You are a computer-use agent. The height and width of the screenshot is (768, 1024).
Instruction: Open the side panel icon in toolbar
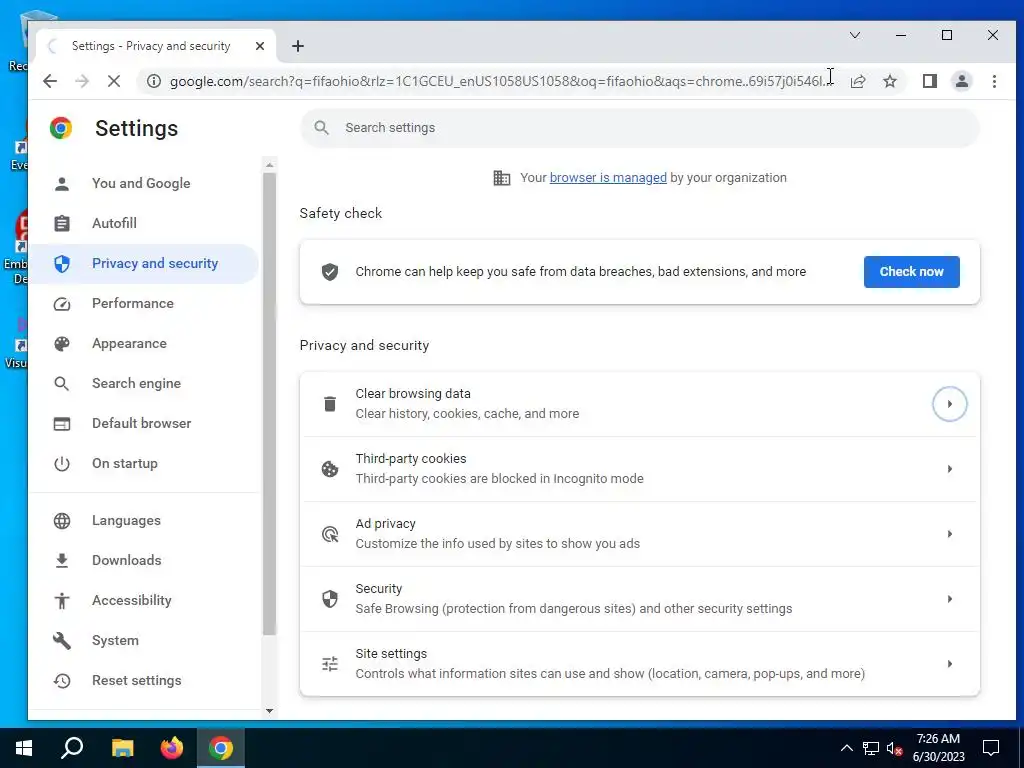(x=929, y=81)
